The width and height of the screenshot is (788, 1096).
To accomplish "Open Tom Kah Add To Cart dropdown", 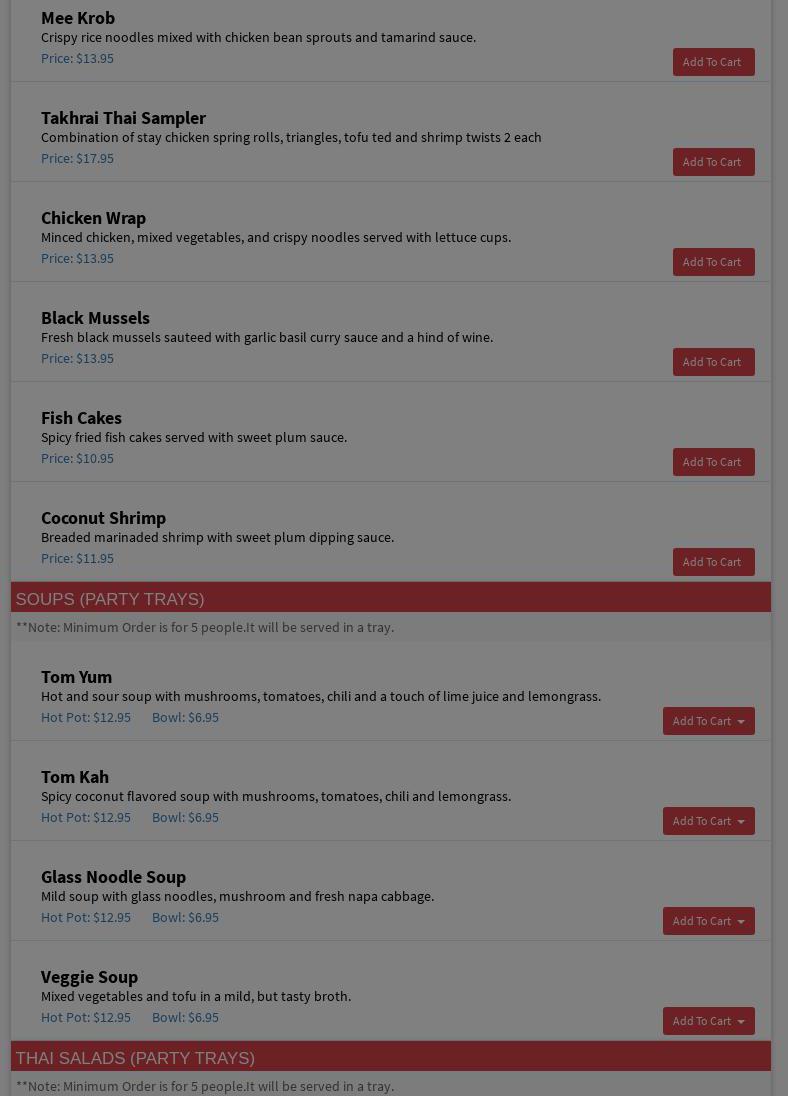I will coord(708,821).
